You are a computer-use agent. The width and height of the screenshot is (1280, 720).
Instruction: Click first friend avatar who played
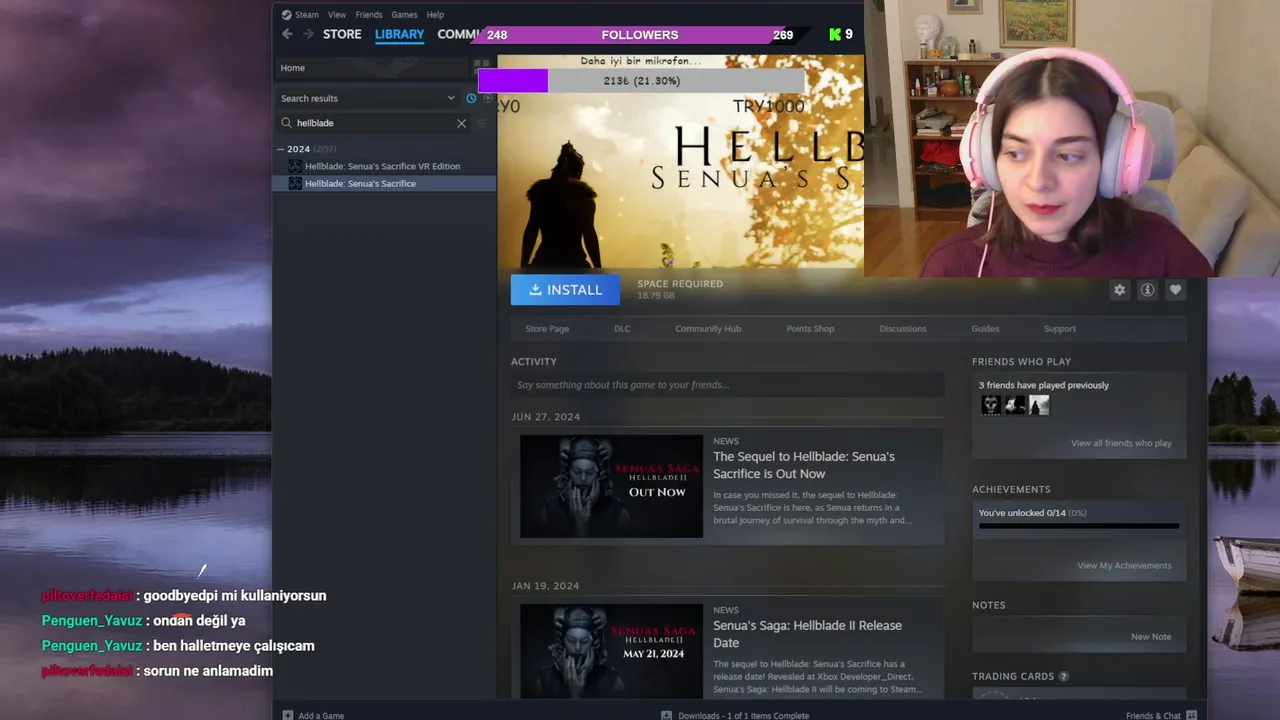[991, 405]
